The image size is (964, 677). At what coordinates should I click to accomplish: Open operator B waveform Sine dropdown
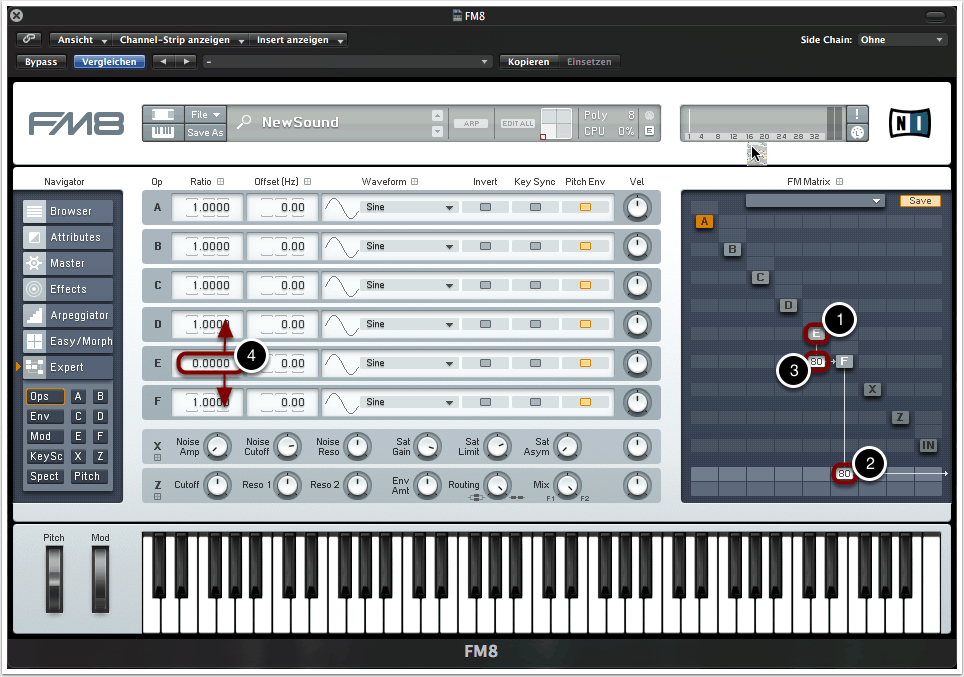410,246
